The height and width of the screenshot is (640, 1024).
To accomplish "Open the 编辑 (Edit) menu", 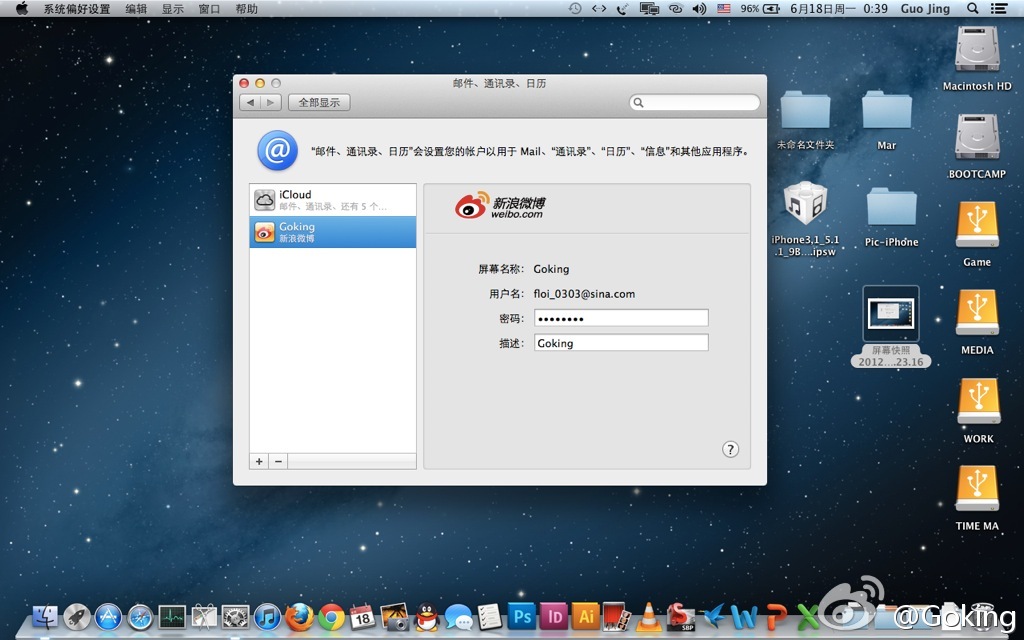I will [x=136, y=8].
